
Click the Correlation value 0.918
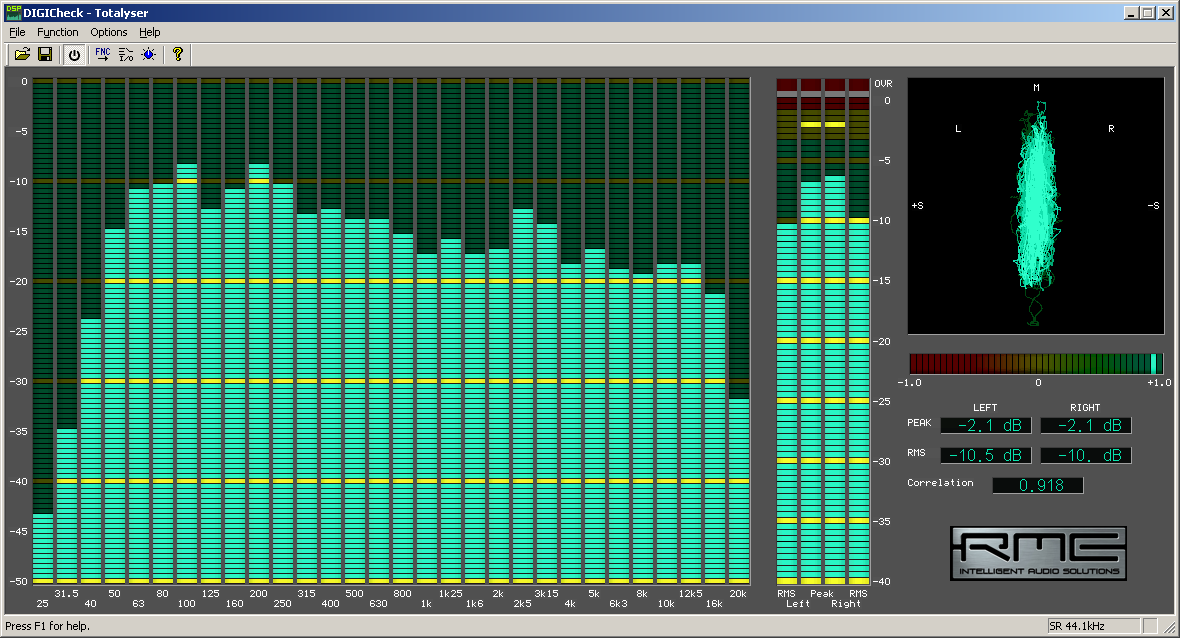point(1039,485)
